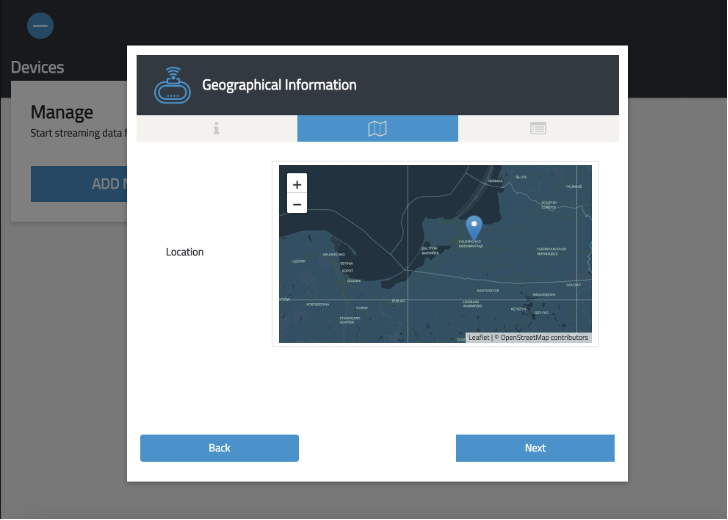
Task: Click the Manage heading behind dialog
Action: [x=62, y=112]
